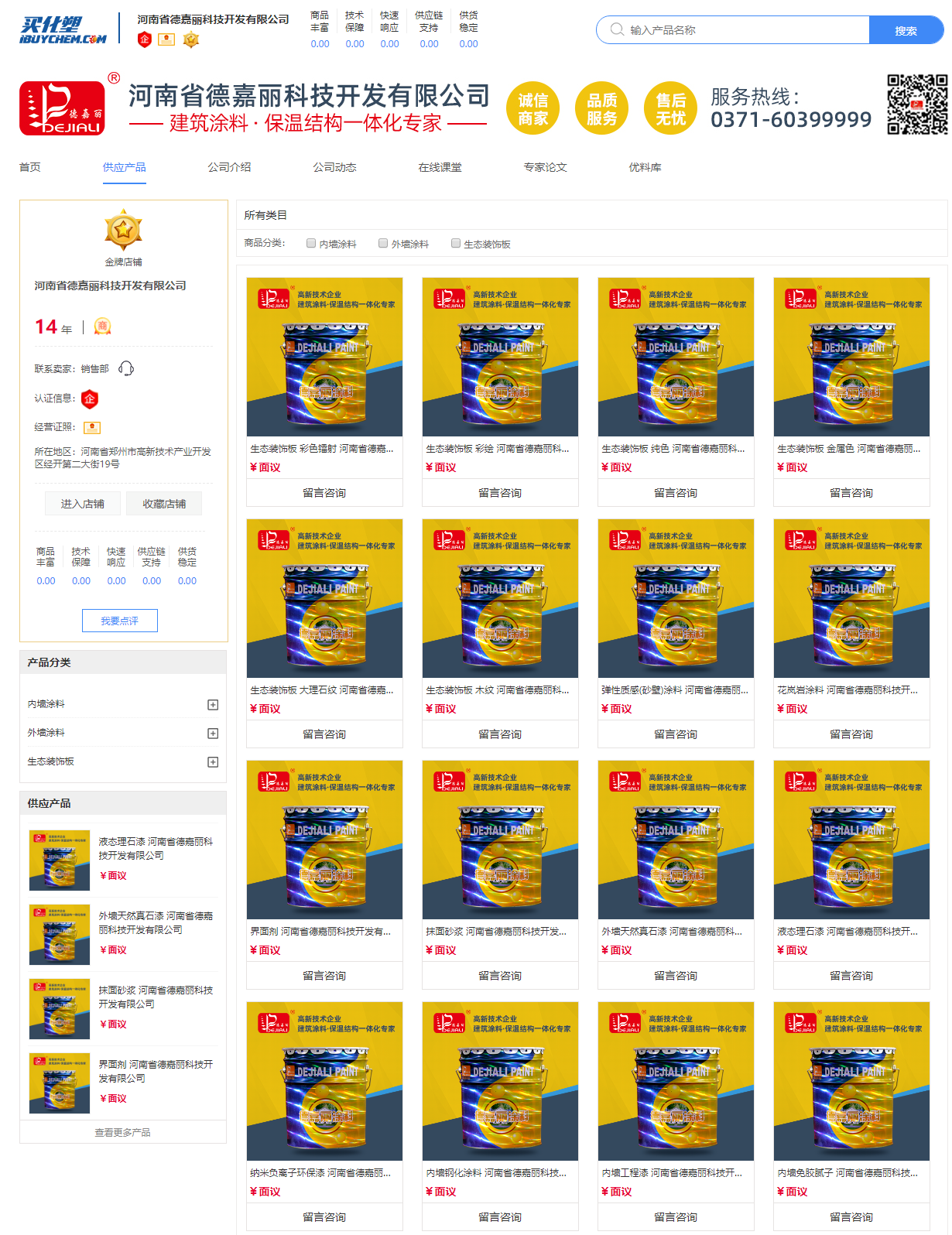Image resolution: width=952 pixels, height=1235 pixels.
Task: Click the merchant badge next to 14 年
Action: pos(102,327)
